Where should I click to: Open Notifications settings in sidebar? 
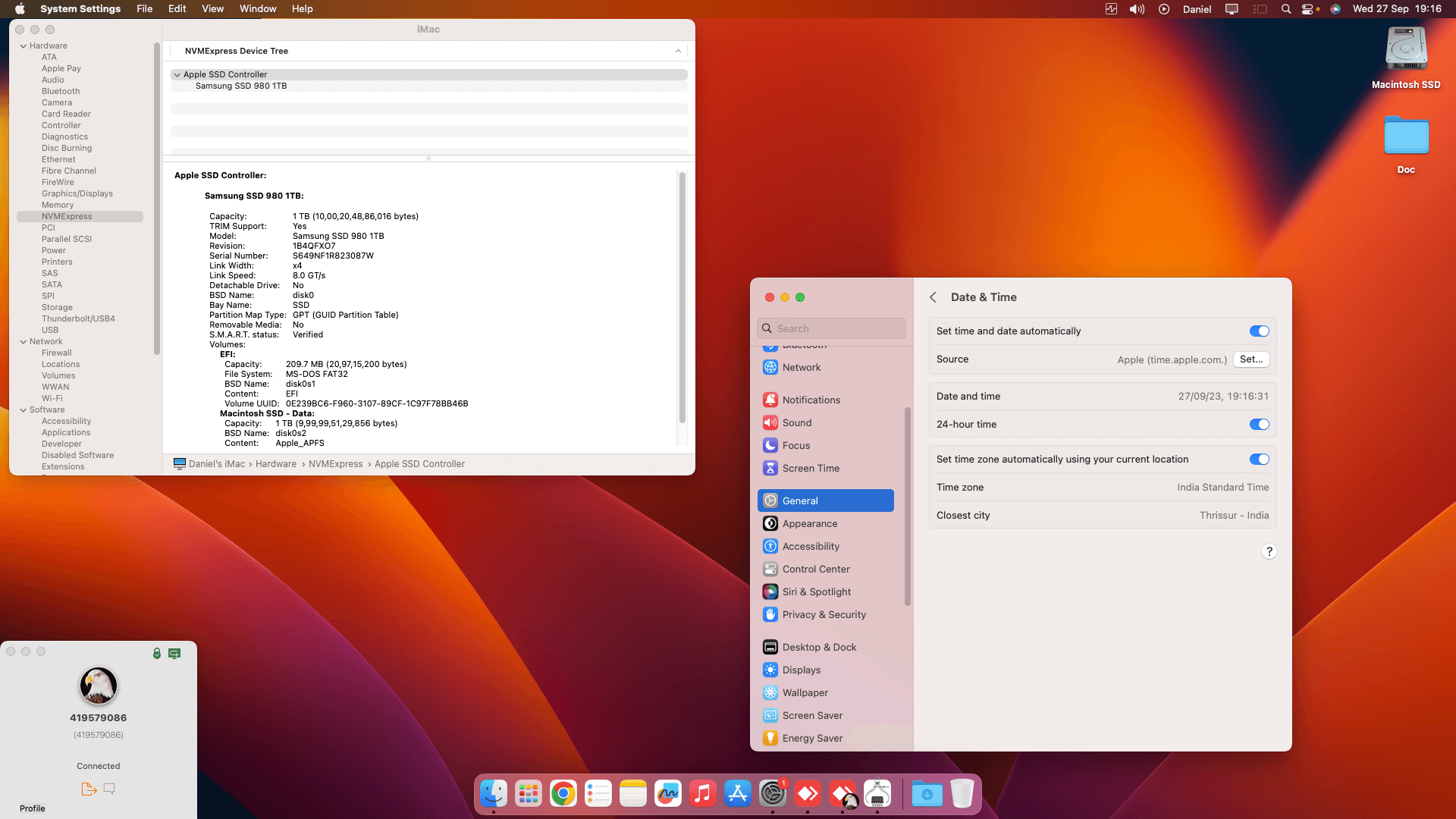(811, 400)
